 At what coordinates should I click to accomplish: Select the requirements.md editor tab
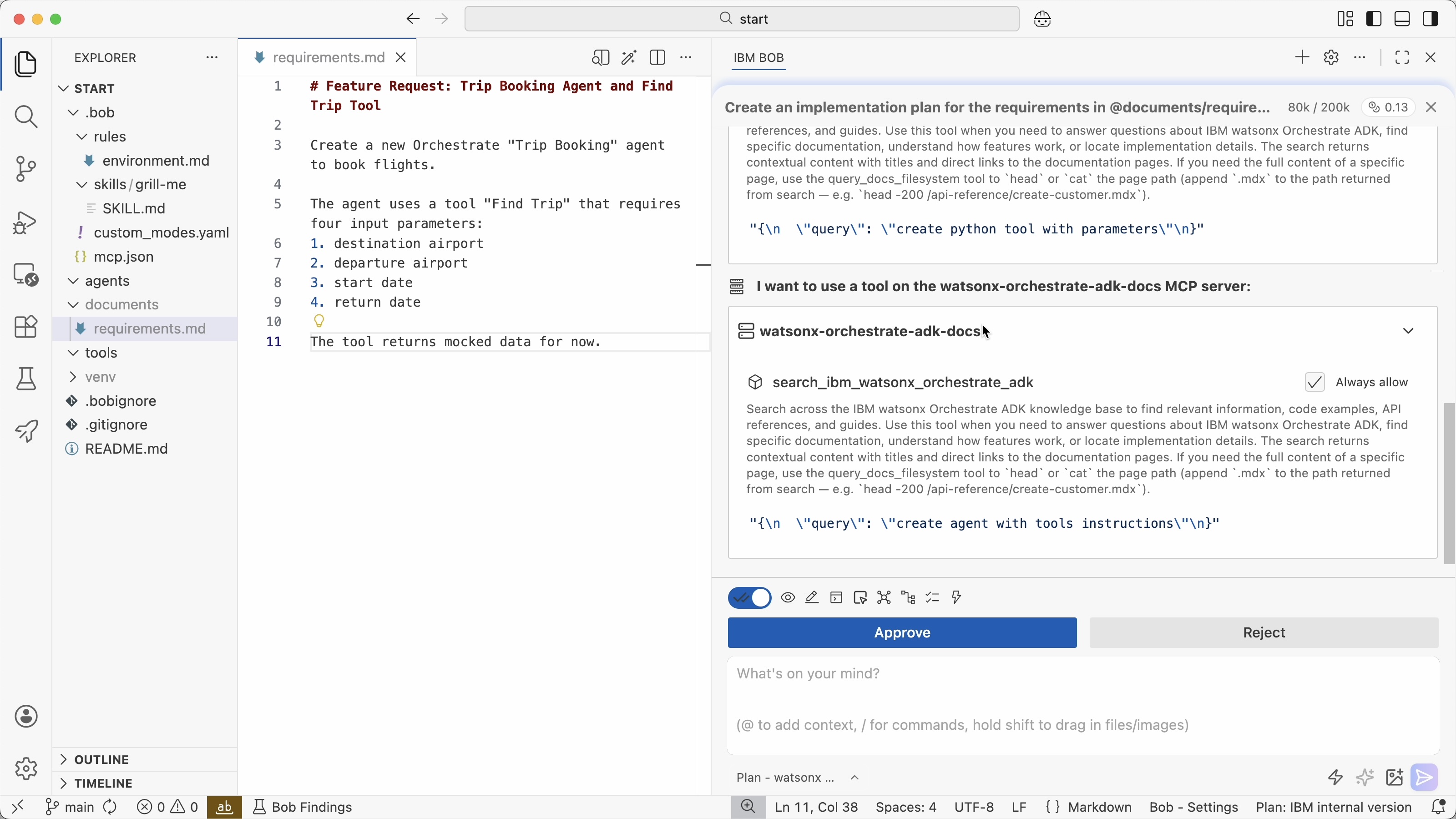pos(328,58)
